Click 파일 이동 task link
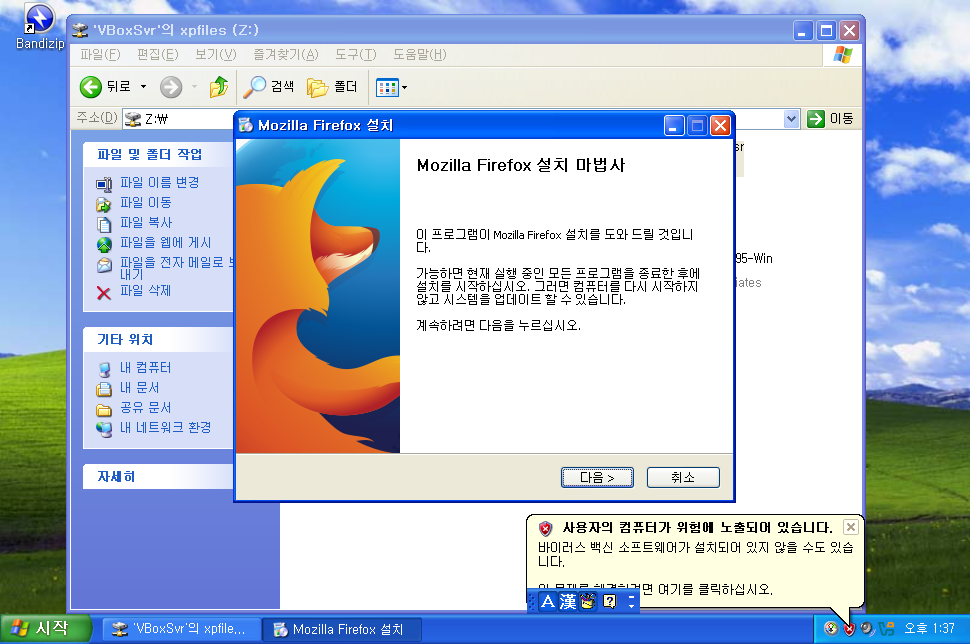This screenshot has width=970, height=644. (145, 202)
